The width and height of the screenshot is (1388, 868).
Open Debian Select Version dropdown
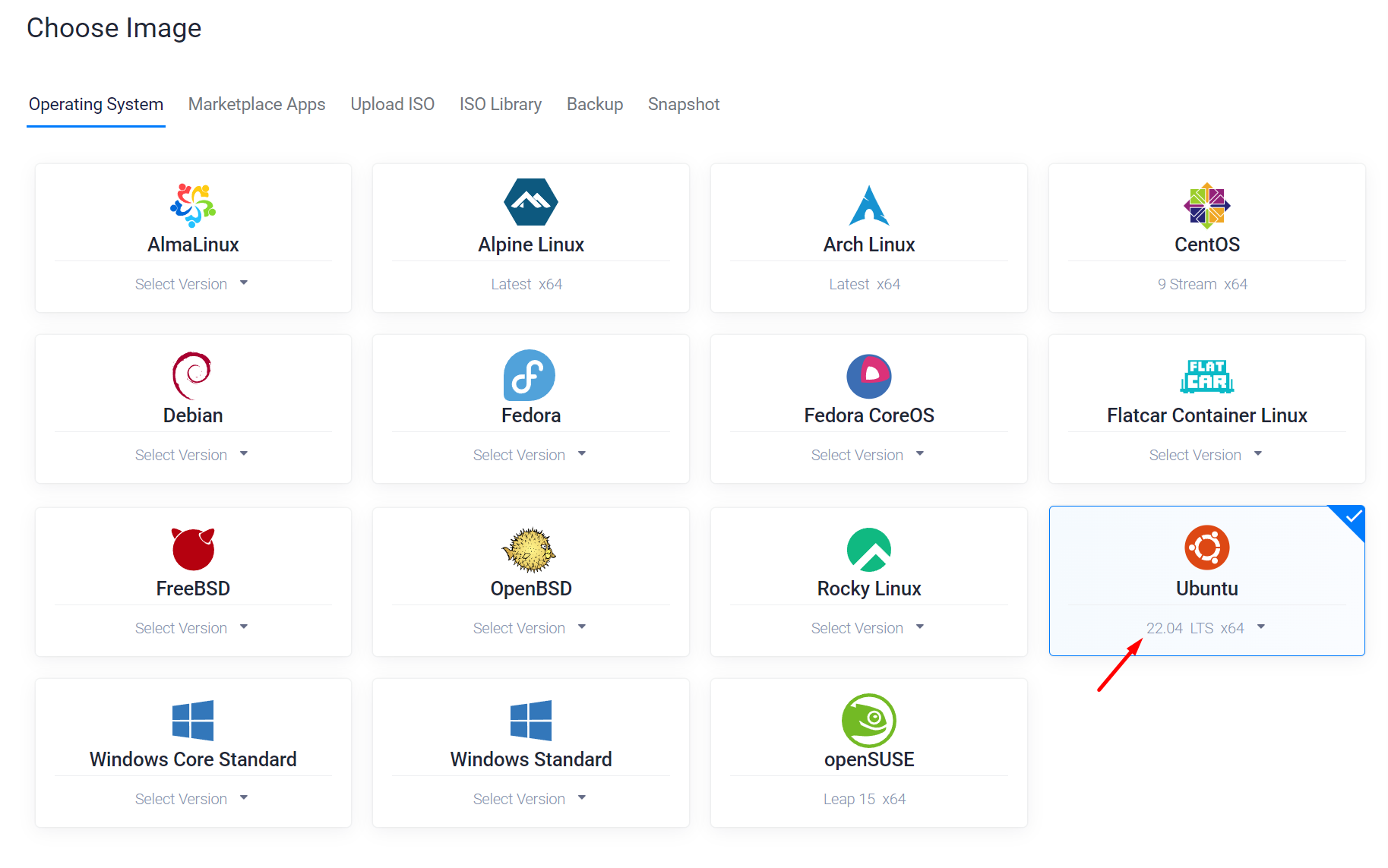coord(192,455)
